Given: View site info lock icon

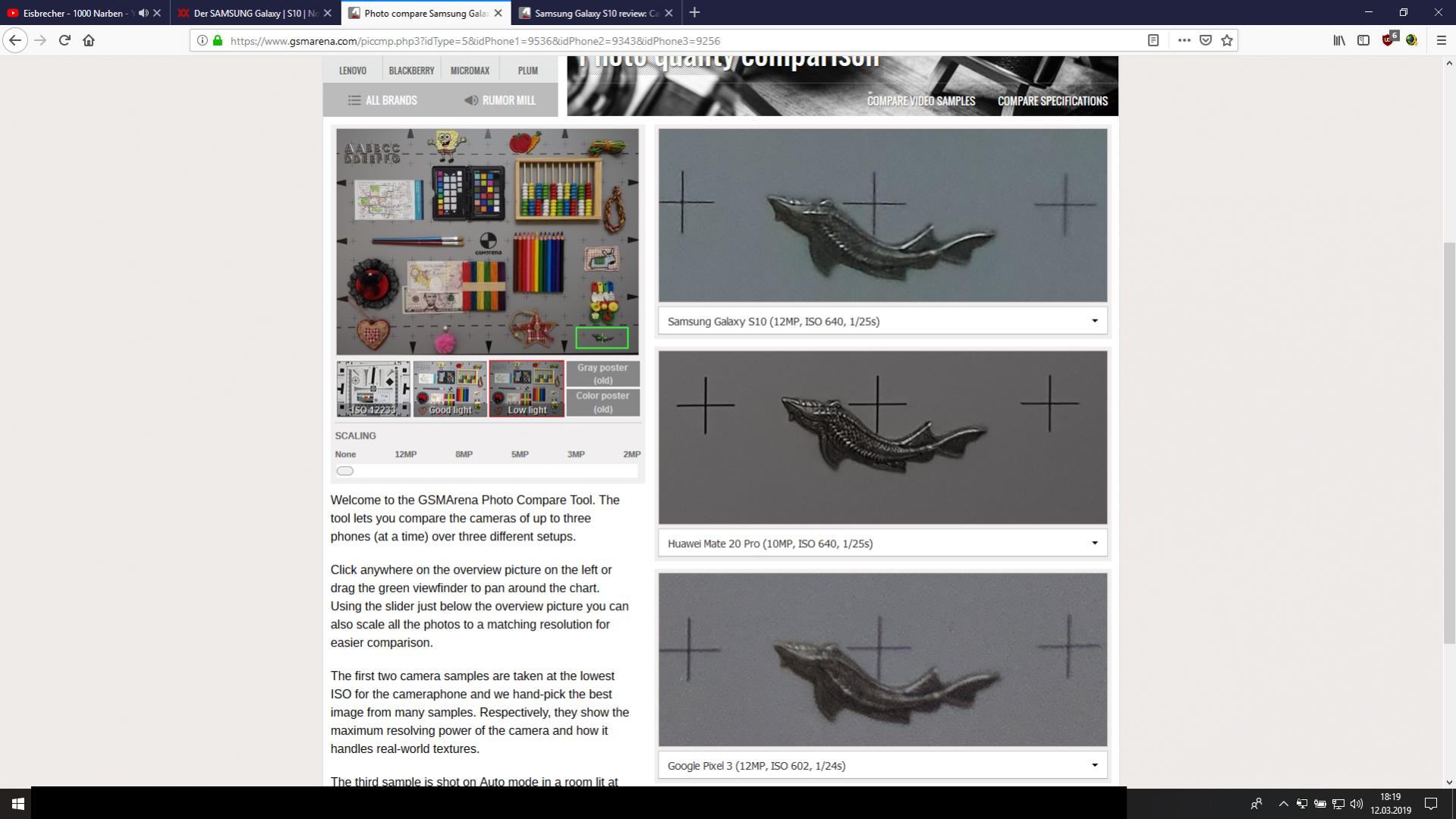Looking at the screenshot, I should click(x=218, y=40).
